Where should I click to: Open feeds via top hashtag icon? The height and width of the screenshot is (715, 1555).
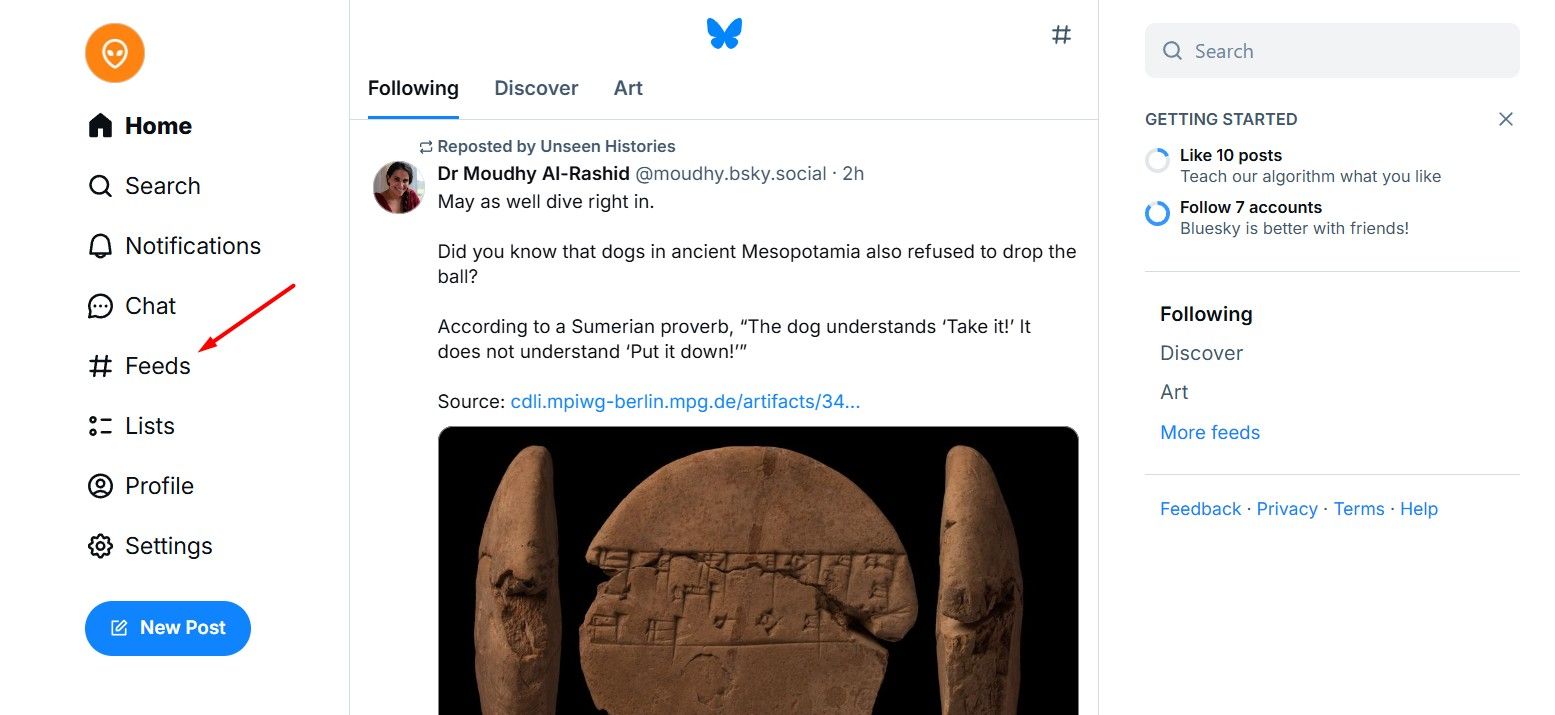coord(1061,35)
